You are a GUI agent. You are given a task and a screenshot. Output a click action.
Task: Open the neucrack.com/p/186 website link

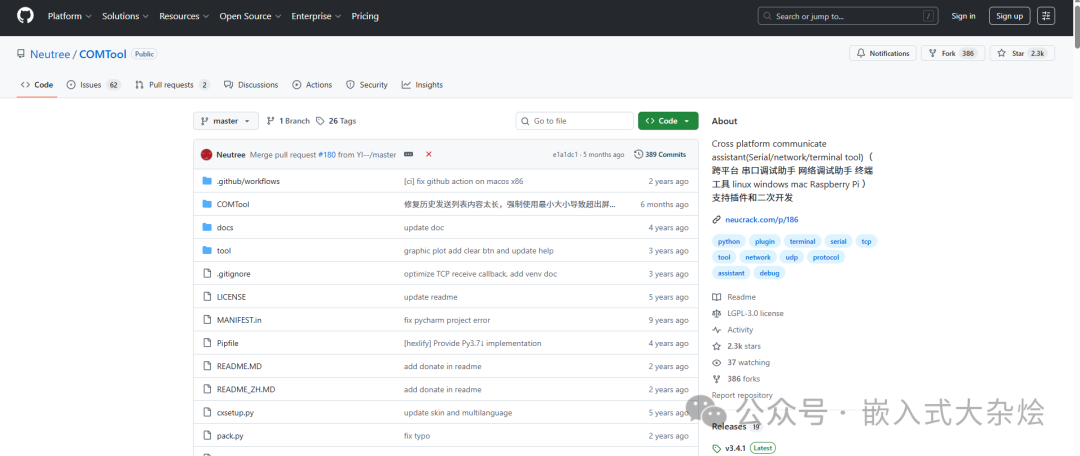tap(761, 220)
